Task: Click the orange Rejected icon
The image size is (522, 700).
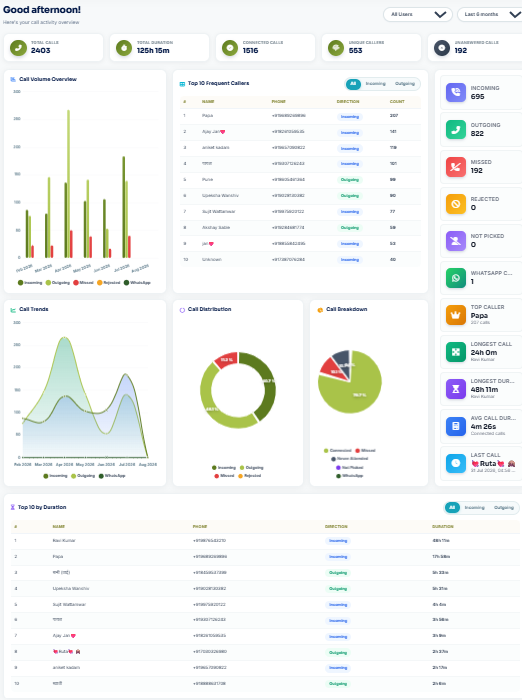Action: [455, 204]
